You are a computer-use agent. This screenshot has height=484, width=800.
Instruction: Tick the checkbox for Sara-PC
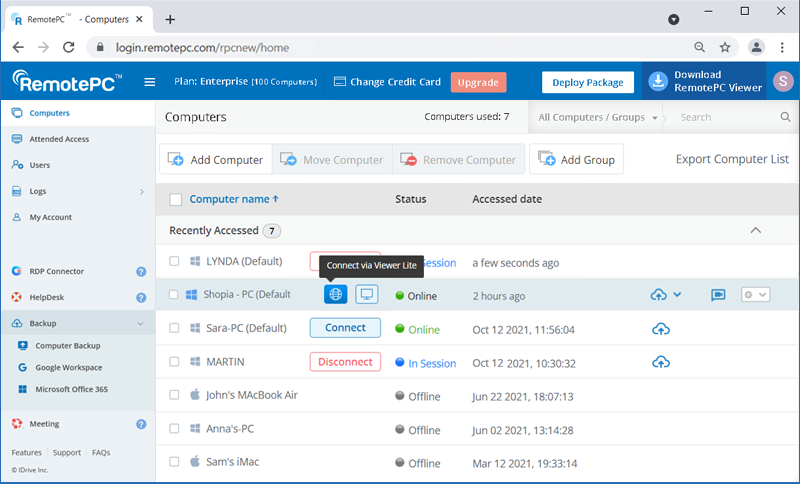click(x=175, y=329)
